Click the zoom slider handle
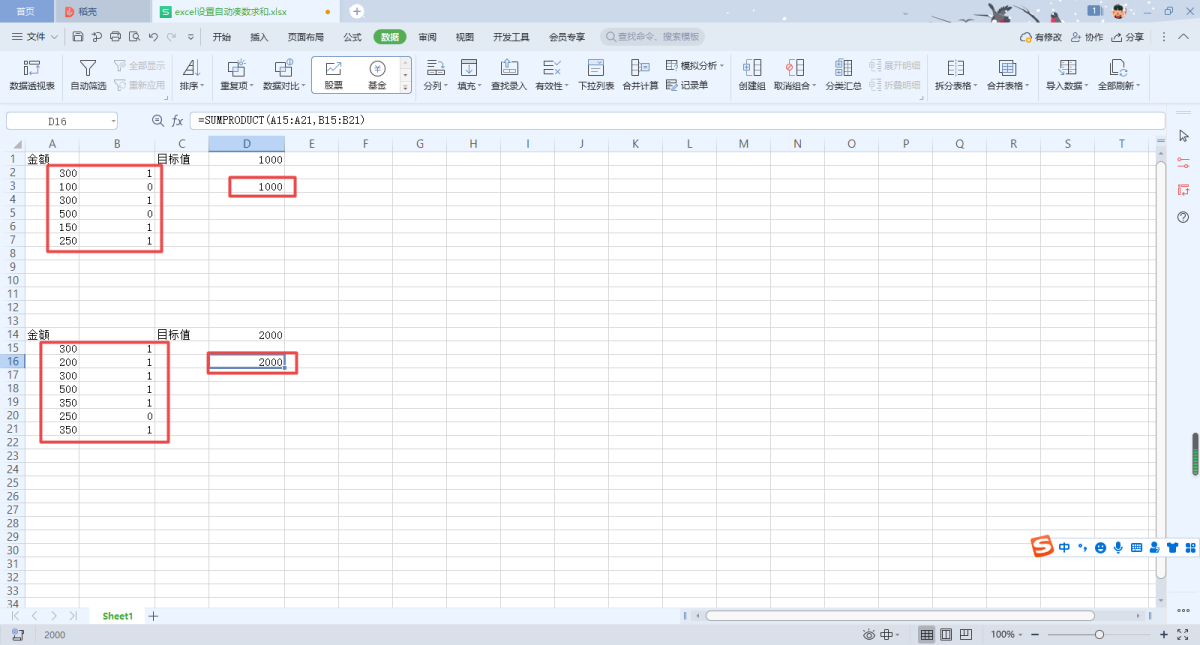The width and height of the screenshot is (1200, 645). point(1099,635)
